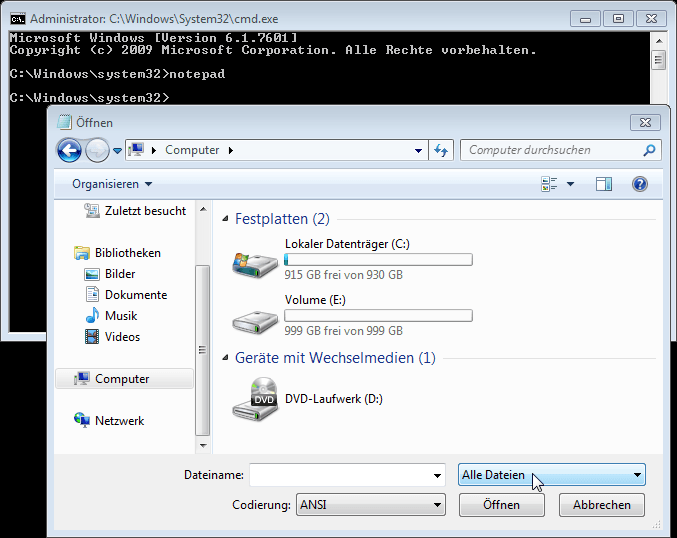Close the Öffnen dialog
Screen dimensions: 677x538
645,123
